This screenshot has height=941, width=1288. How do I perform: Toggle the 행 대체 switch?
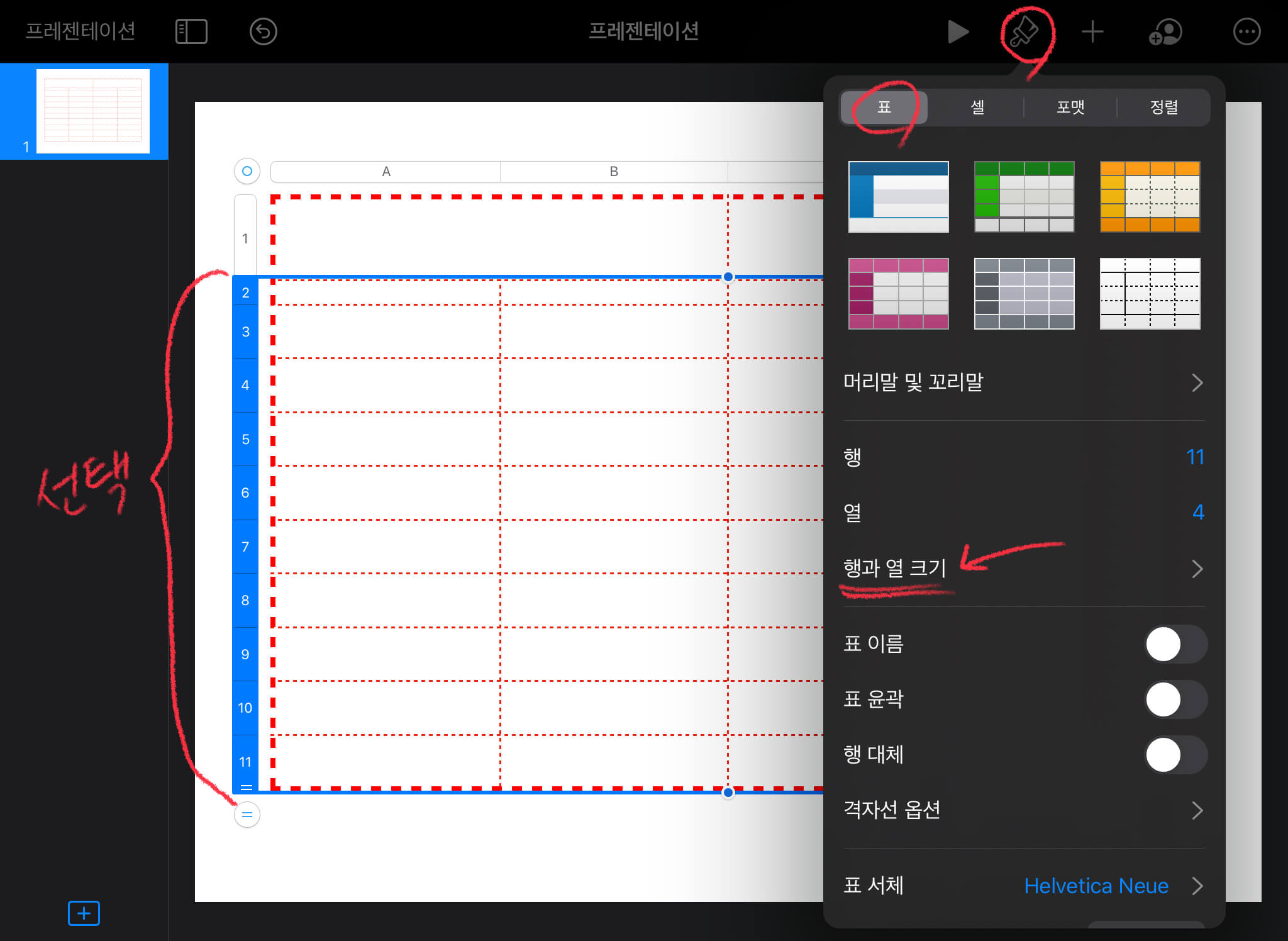(1175, 755)
